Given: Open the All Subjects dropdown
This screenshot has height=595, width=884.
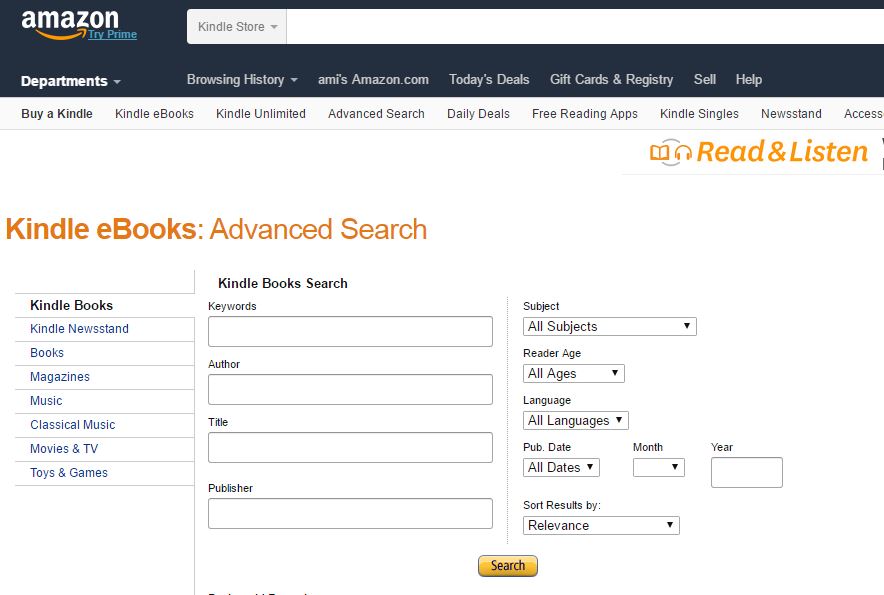Looking at the screenshot, I should (609, 326).
